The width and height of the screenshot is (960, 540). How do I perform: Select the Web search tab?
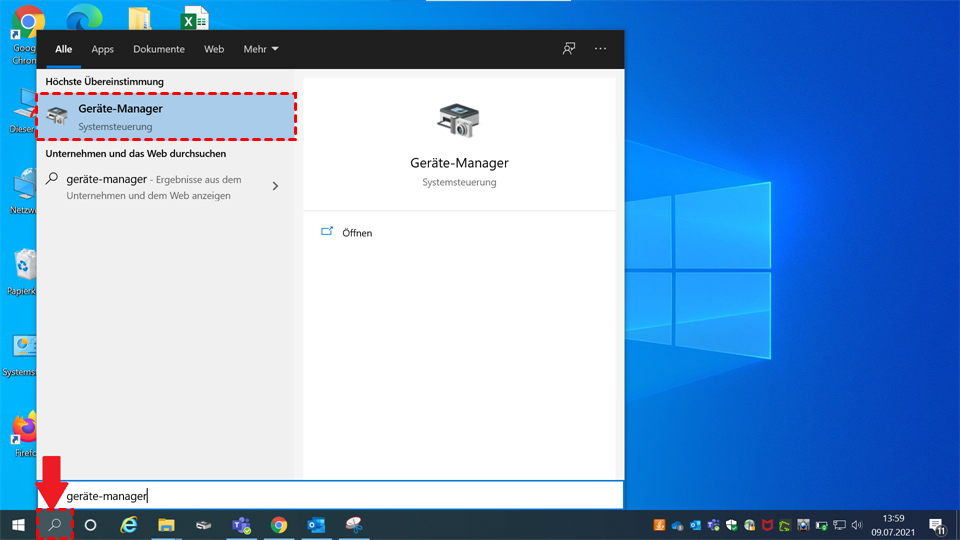point(214,49)
